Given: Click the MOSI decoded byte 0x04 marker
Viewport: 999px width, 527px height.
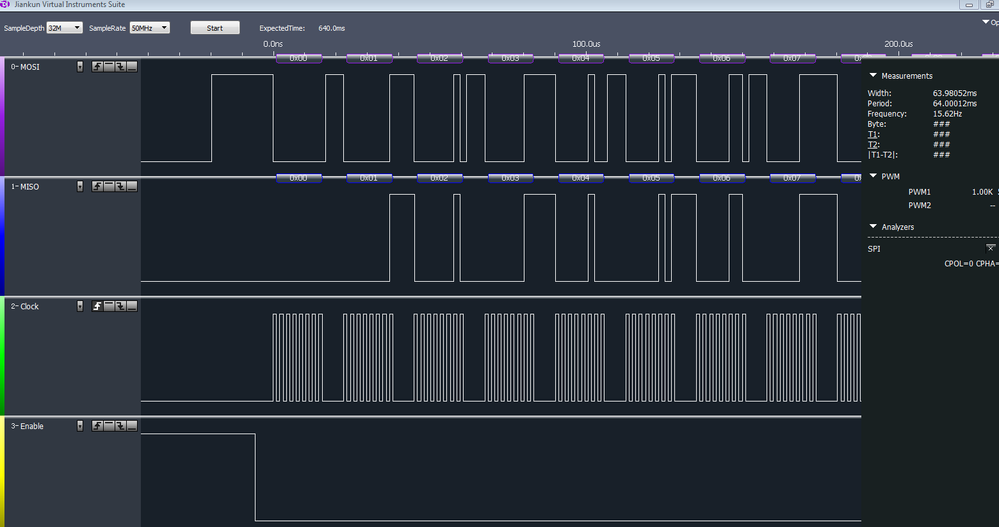Looking at the screenshot, I should [580, 58].
